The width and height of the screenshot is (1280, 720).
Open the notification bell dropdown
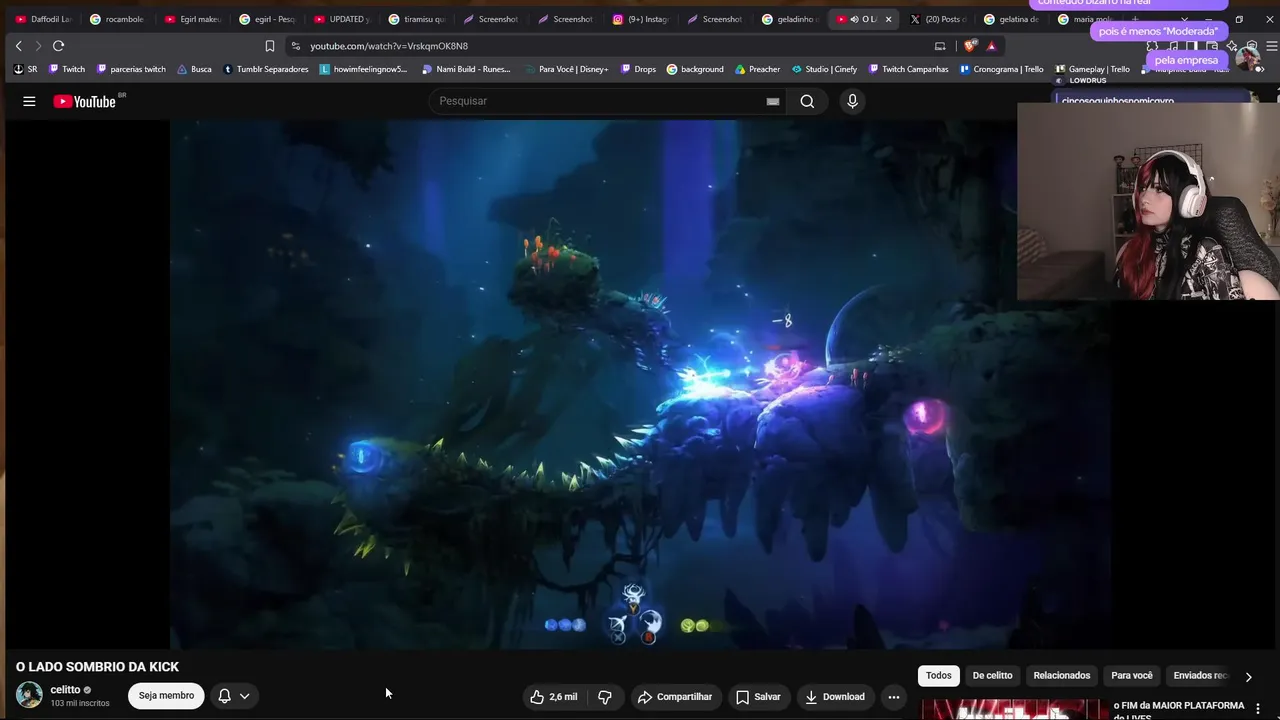pos(234,696)
